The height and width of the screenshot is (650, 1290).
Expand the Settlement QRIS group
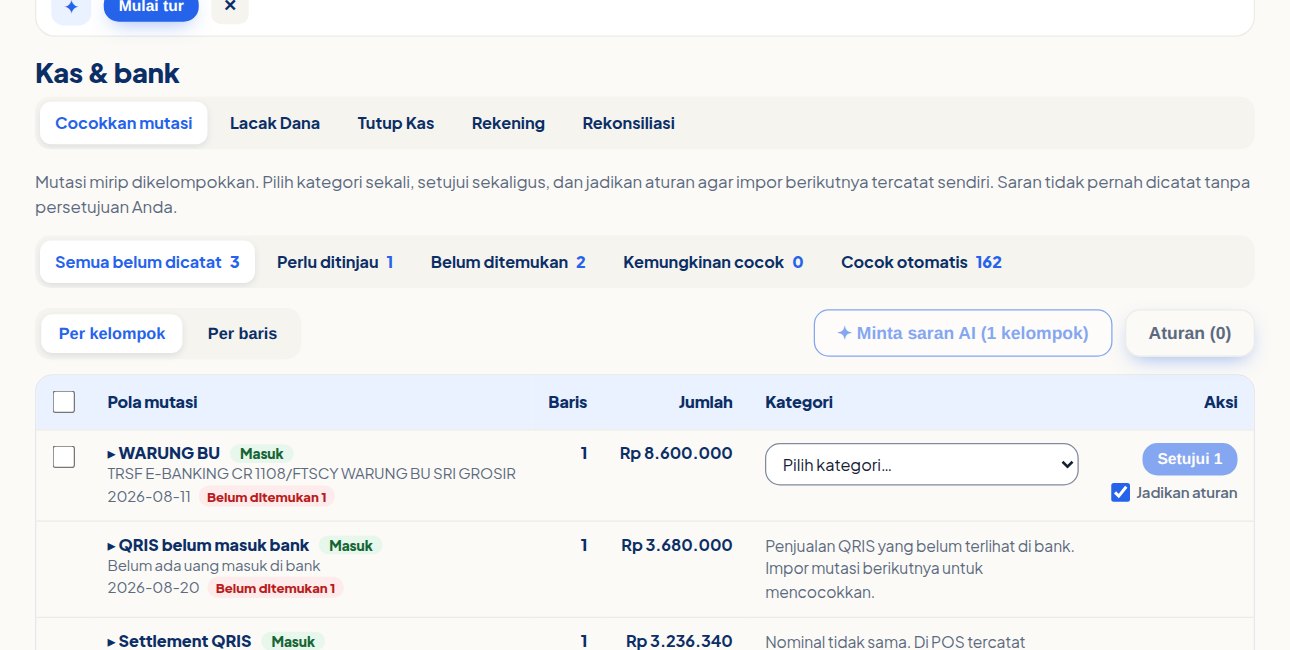tap(179, 641)
